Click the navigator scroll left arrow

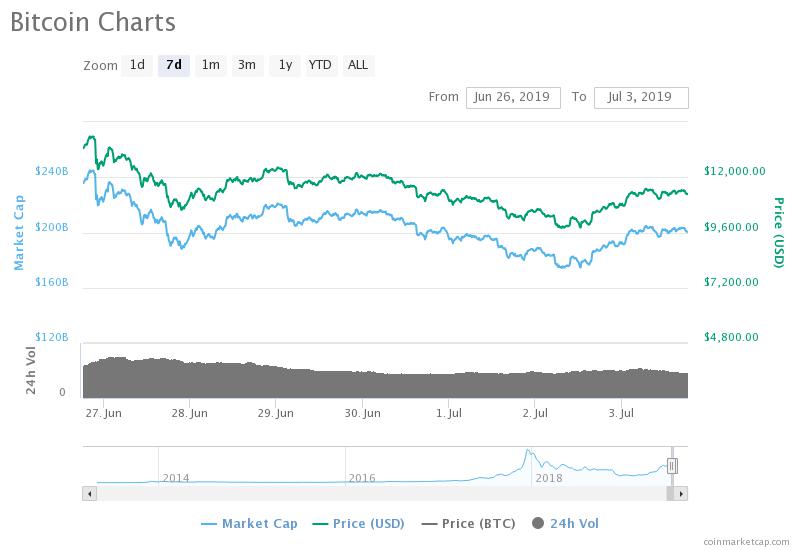point(90,493)
